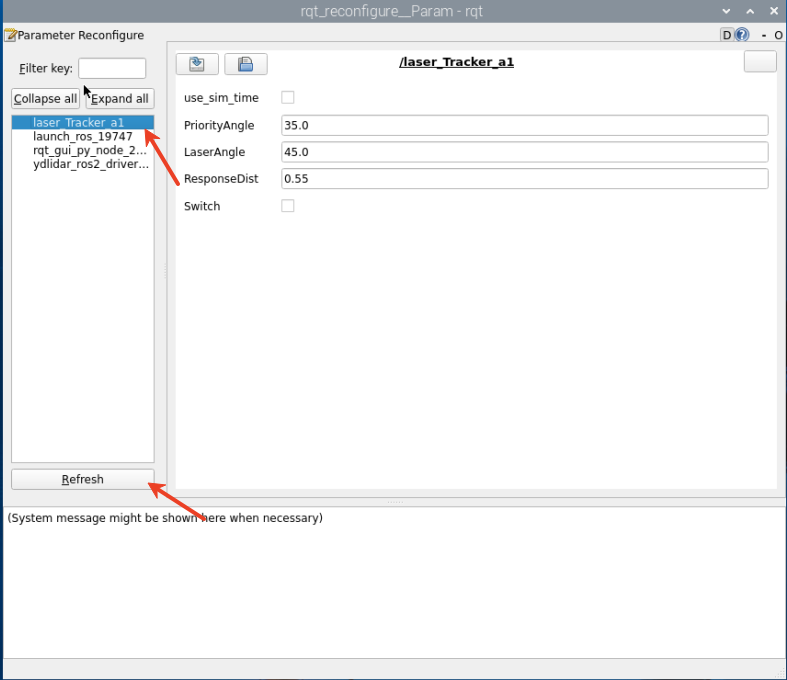
Task: Click the Switch label text
Action: (202, 206)
